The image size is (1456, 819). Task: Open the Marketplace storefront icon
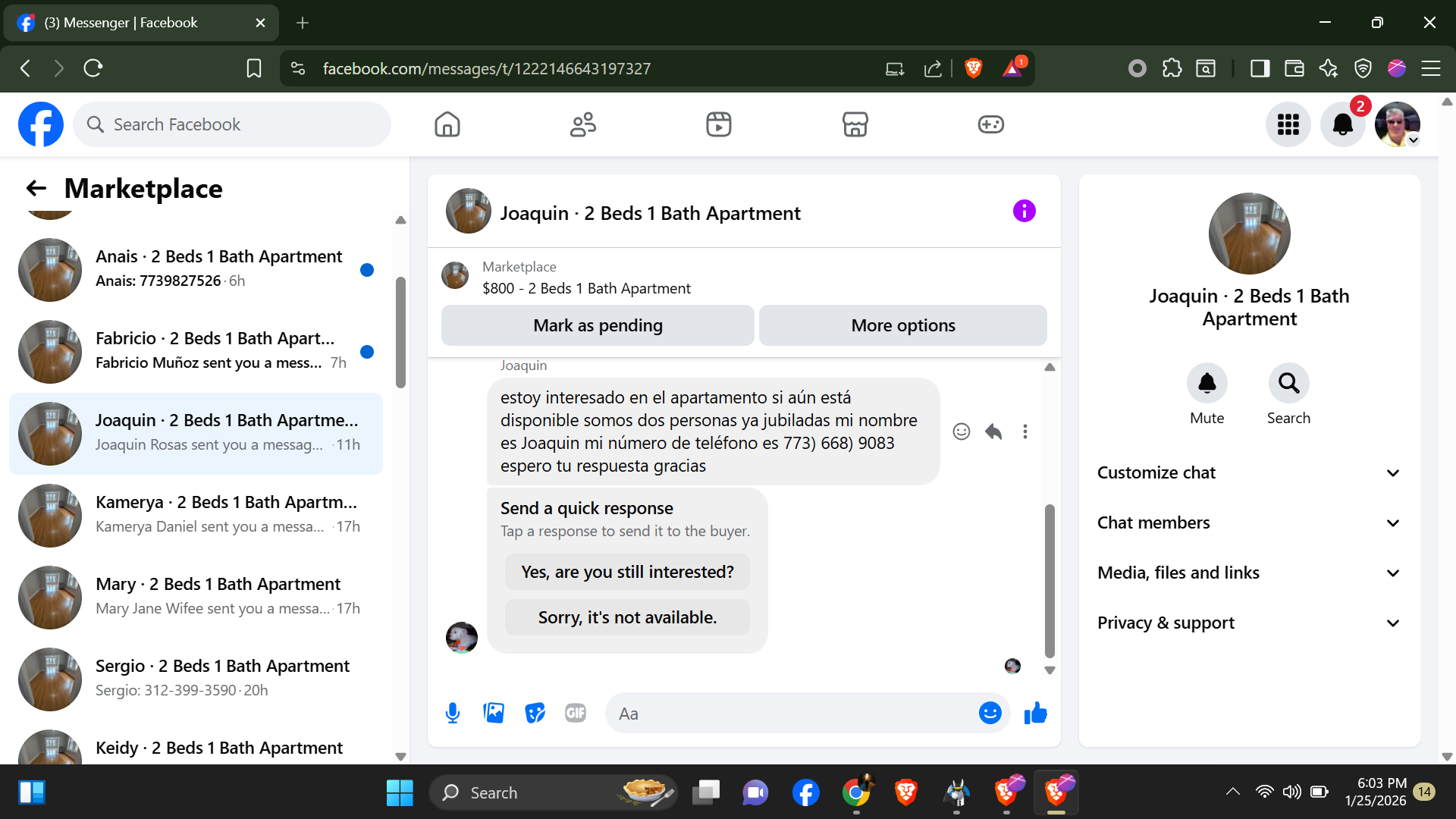[x=855, y=124]
